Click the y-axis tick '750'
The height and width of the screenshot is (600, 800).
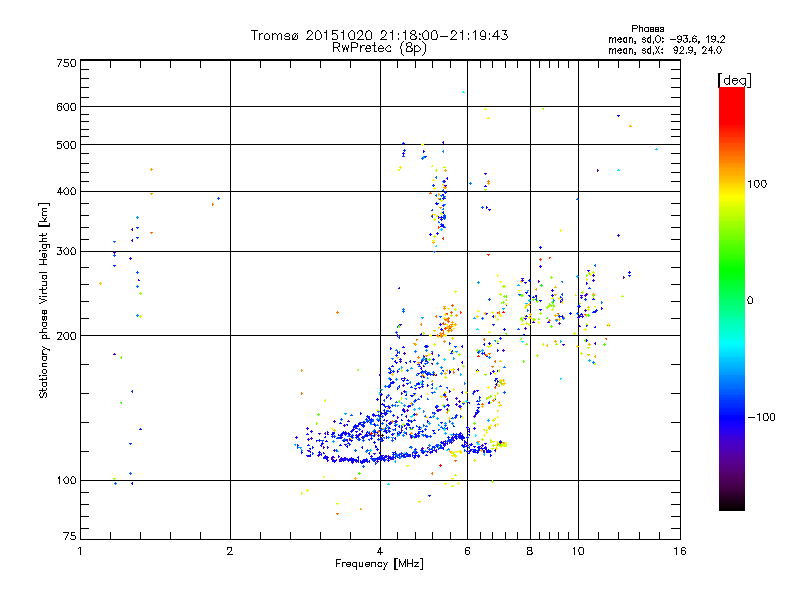(67, 63)
